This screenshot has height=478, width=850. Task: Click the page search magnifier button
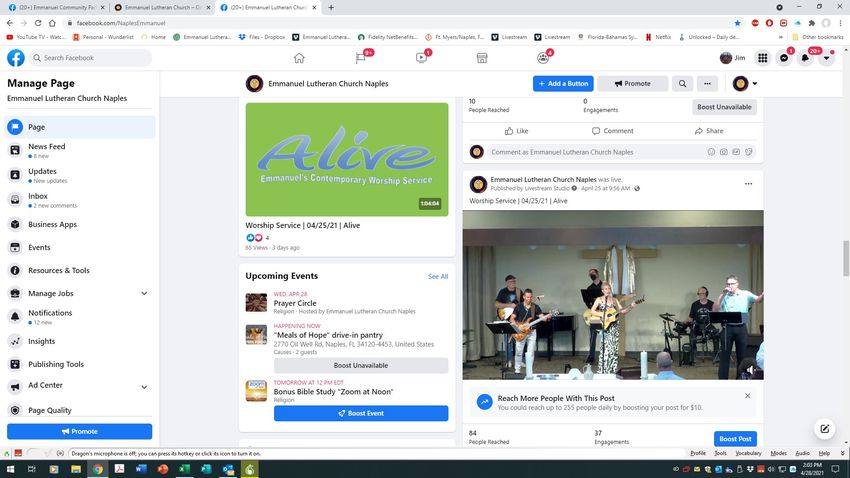(682, 83)
